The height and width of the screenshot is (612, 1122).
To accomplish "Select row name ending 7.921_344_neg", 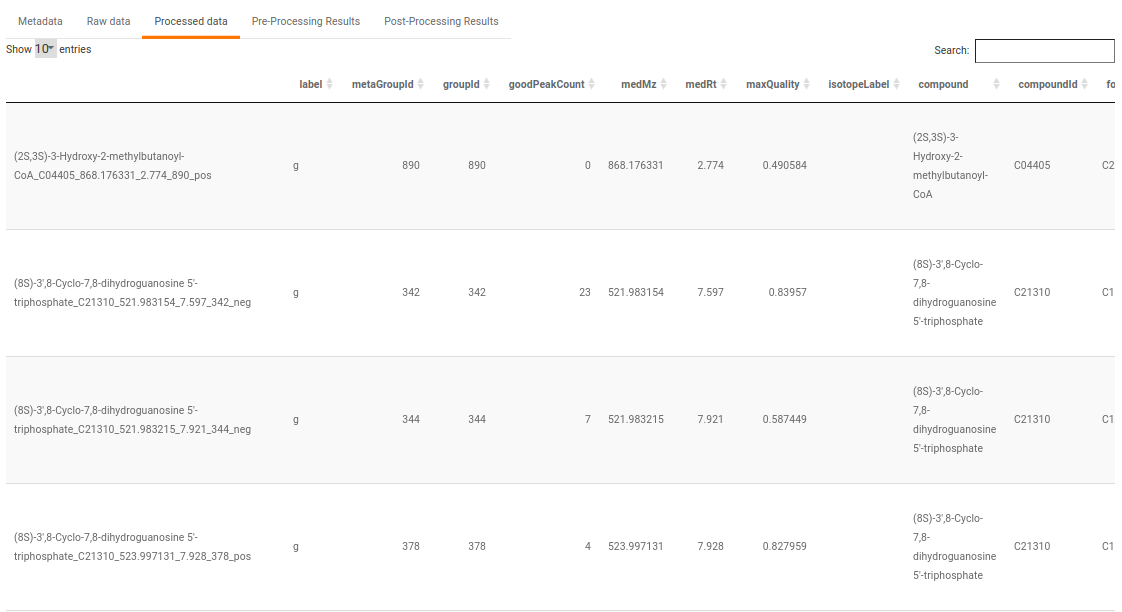I will [132, 419].
